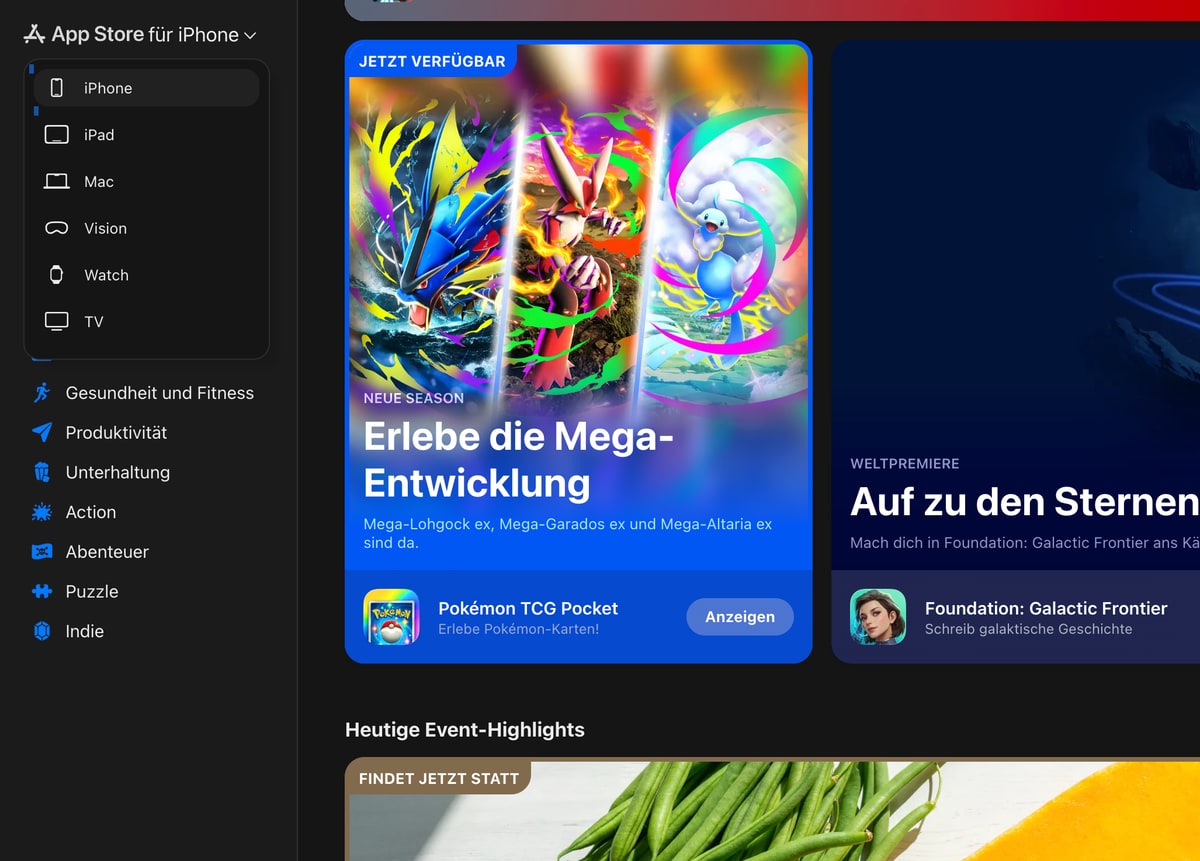Open the Mega-Entwicklung featured artwork

pyautogui.click(x=578, y=230)
